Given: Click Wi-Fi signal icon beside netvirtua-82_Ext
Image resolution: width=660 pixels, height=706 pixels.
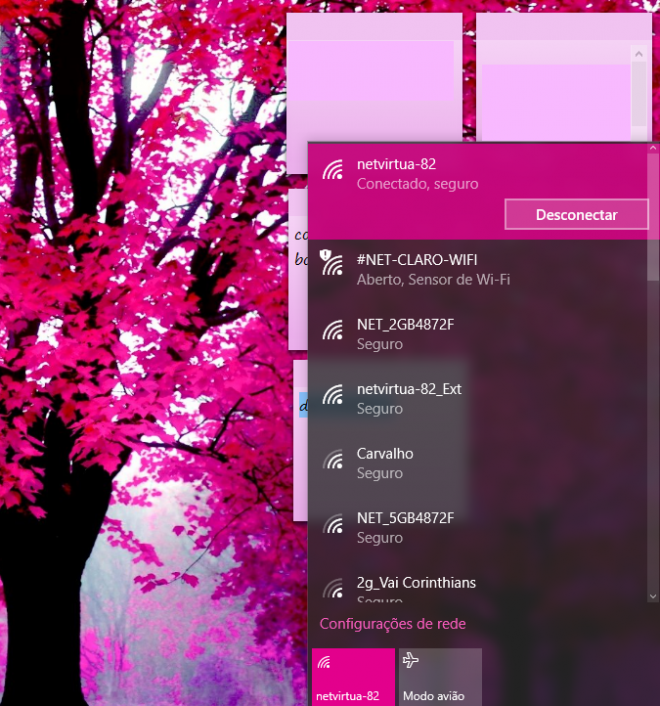Looking at the screenshot, I should click(333, 394).
